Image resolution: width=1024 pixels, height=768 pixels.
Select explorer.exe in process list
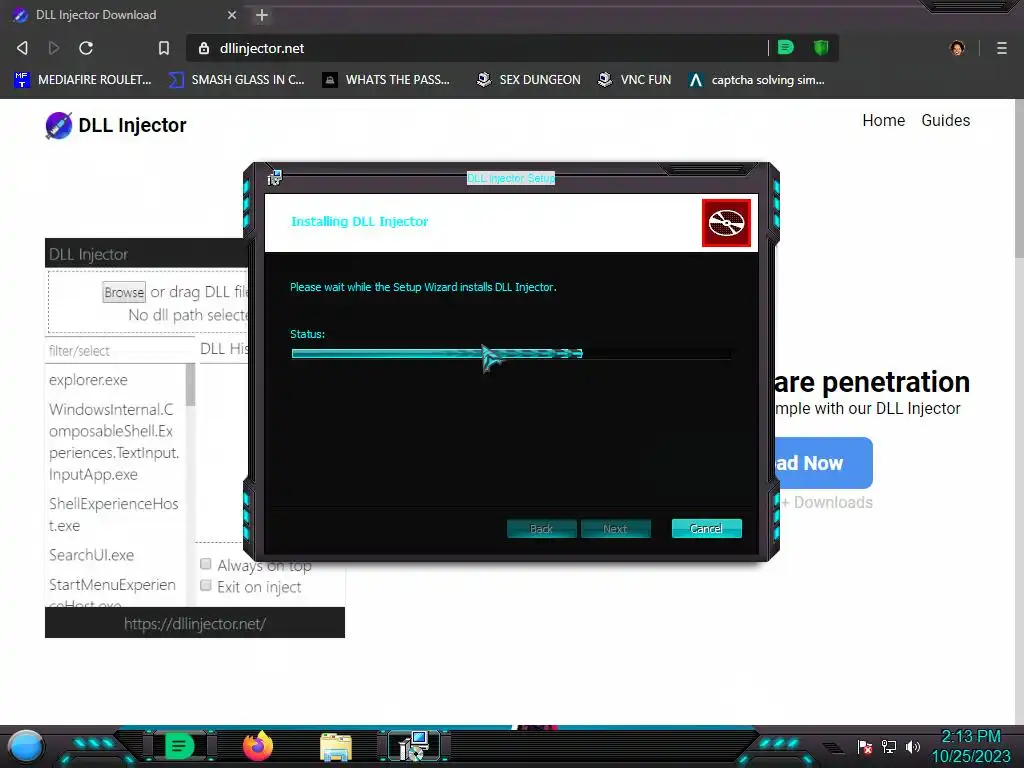[x=88, y=380]
